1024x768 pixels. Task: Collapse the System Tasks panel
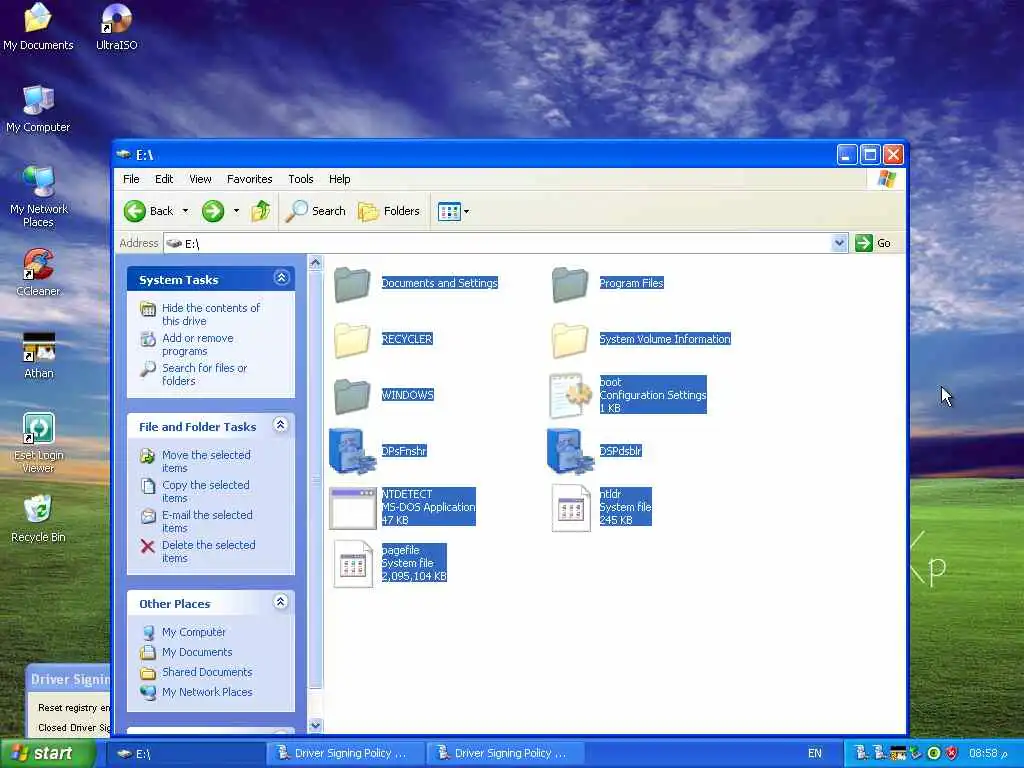(x=281, y=278)
